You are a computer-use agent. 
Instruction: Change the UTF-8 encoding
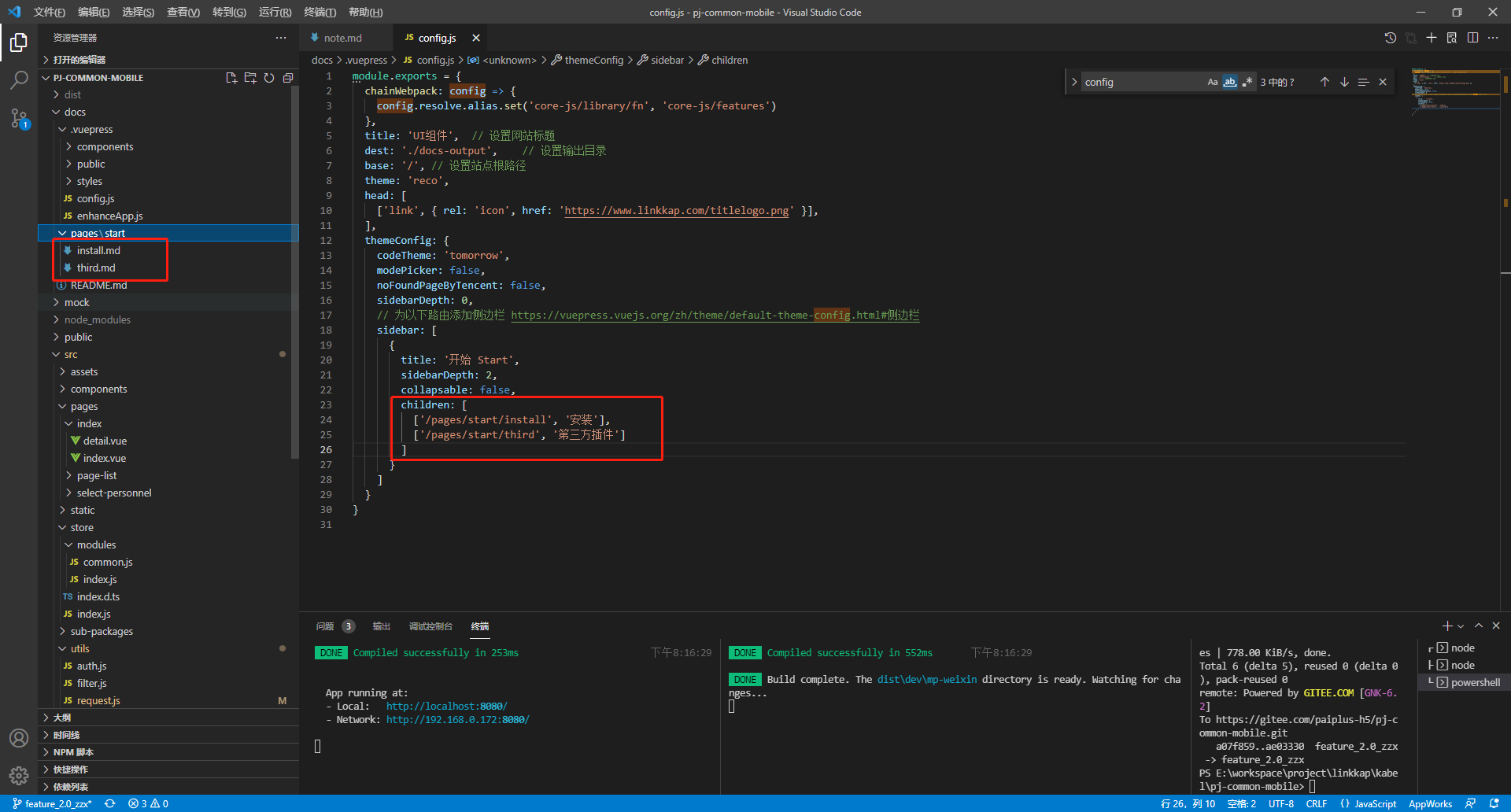(x=1281, y=803)
